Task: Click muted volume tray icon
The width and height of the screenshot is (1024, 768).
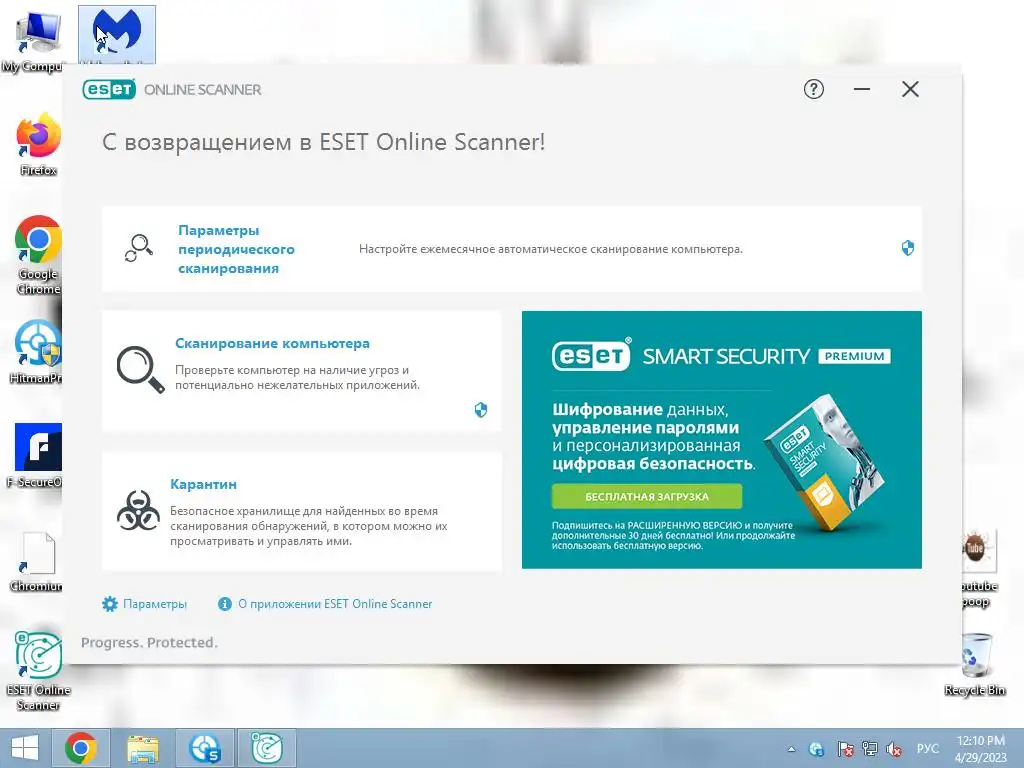Action: 893,749
